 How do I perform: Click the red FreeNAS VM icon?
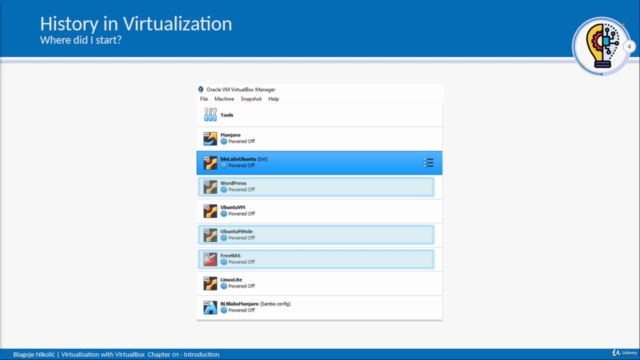210,259
